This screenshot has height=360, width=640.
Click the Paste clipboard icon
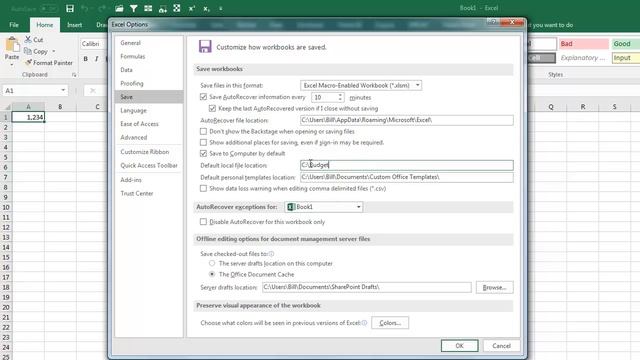12,45
